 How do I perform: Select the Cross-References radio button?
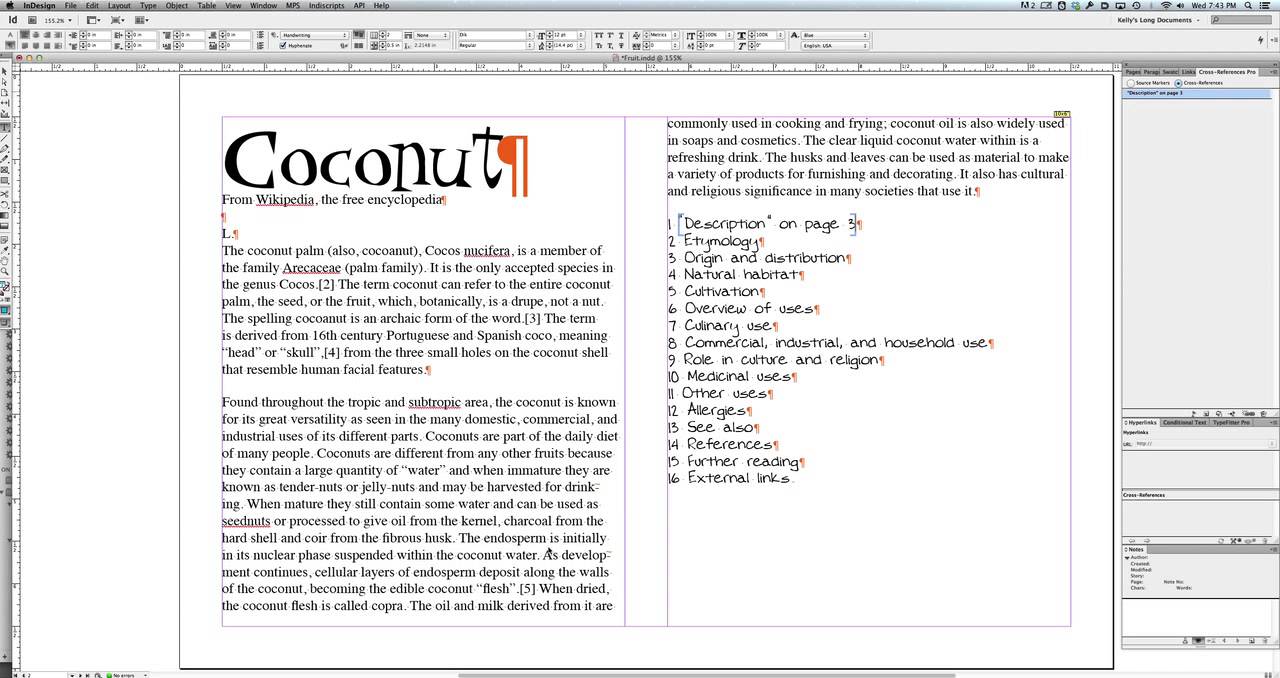click(1177, 82)
